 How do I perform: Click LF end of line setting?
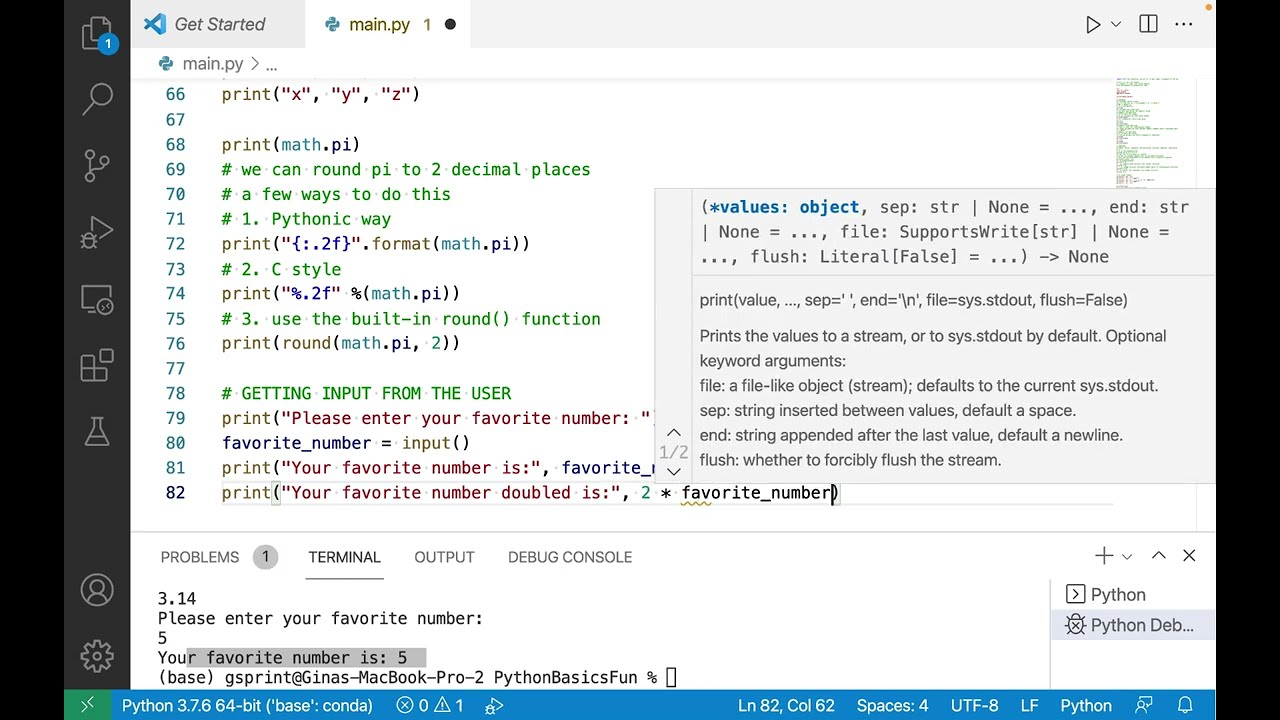[1029, 705]
